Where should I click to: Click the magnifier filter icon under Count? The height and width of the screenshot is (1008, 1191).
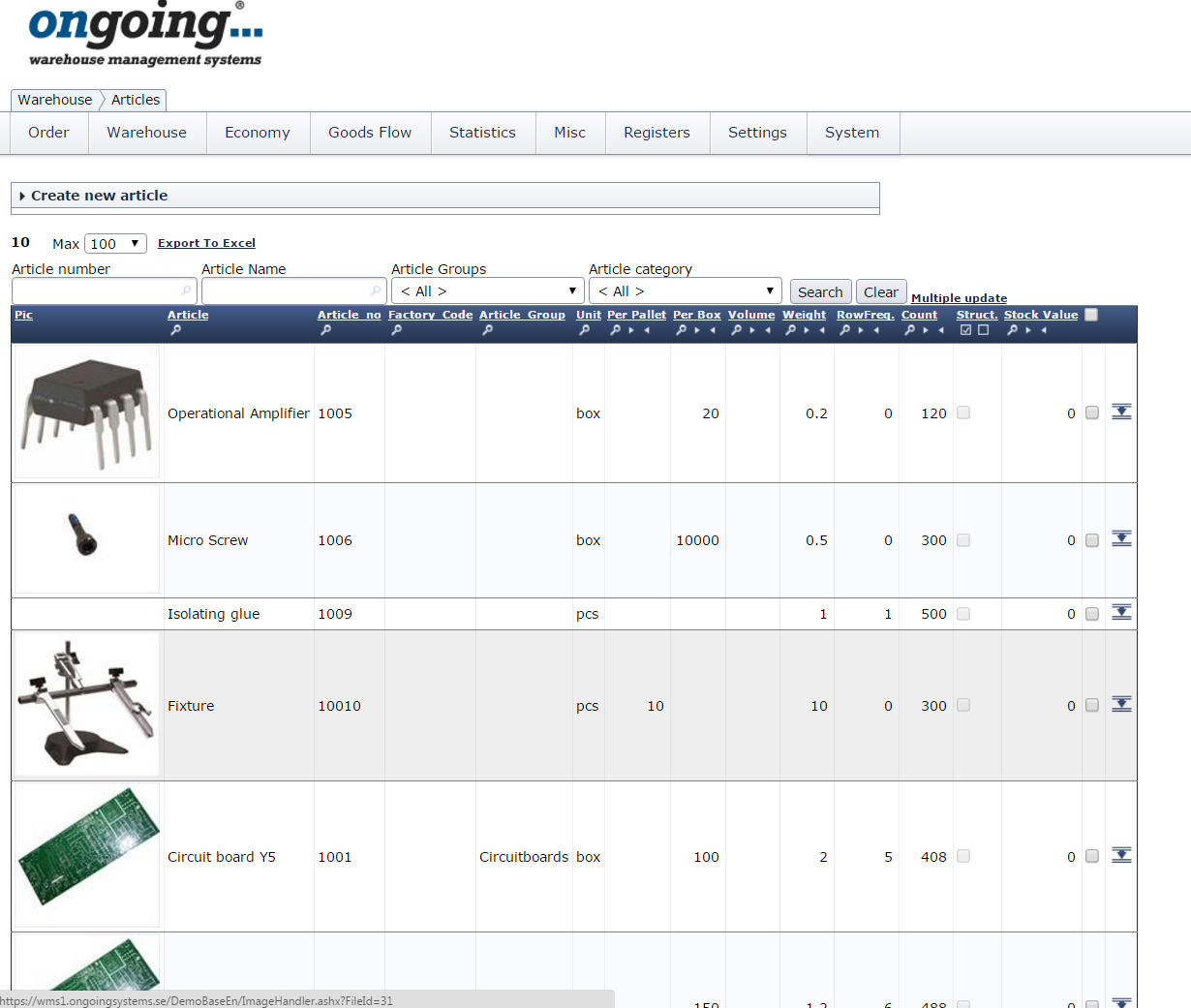(909, 330)
